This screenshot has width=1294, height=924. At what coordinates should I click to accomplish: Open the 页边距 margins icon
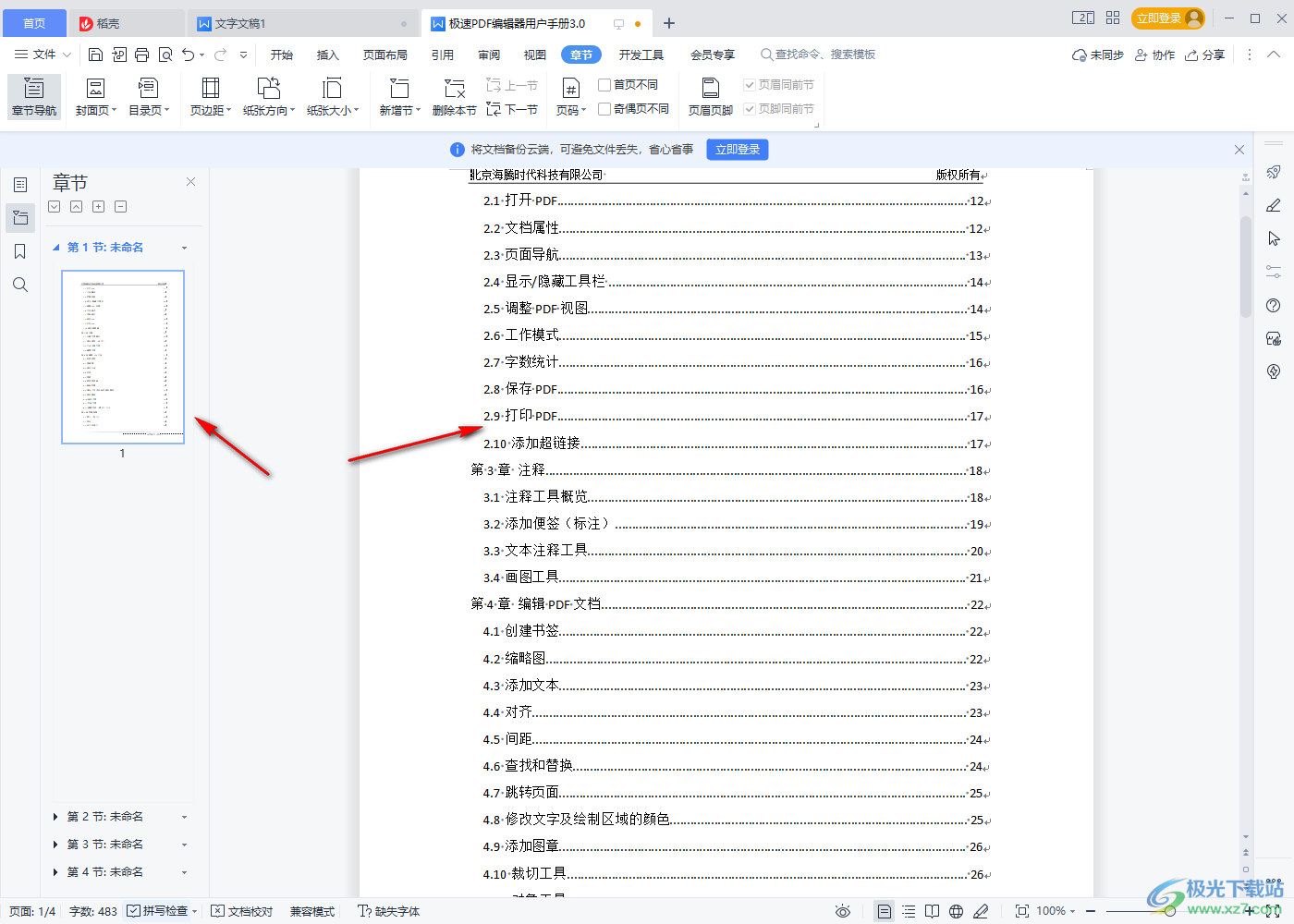[x=211, y=89]
